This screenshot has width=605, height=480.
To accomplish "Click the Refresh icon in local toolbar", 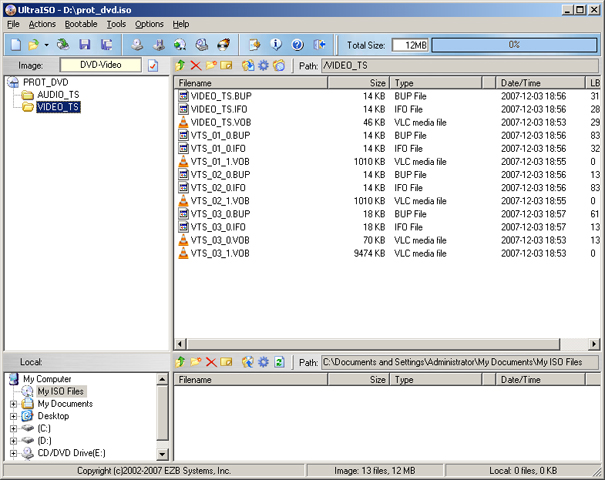I will pyautogui.click(x=279, y=362).
